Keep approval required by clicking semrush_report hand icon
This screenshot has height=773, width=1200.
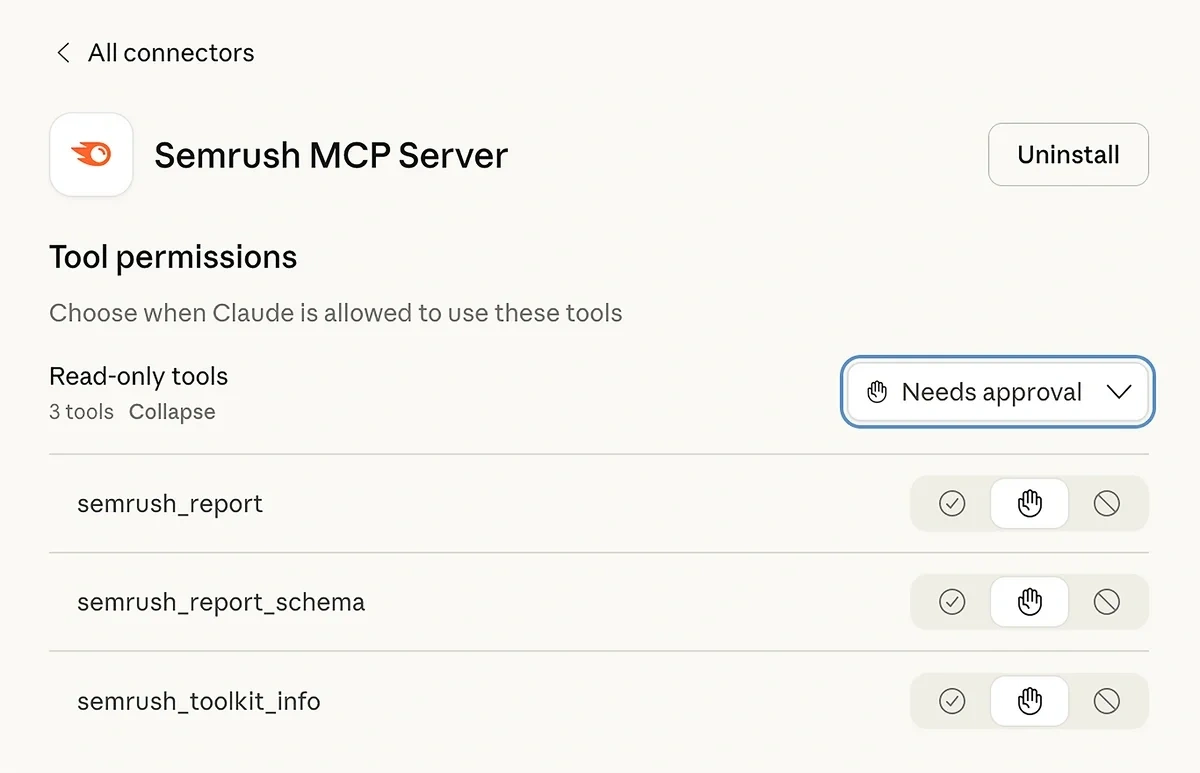pyautogui.click(x=1029, y=503)
